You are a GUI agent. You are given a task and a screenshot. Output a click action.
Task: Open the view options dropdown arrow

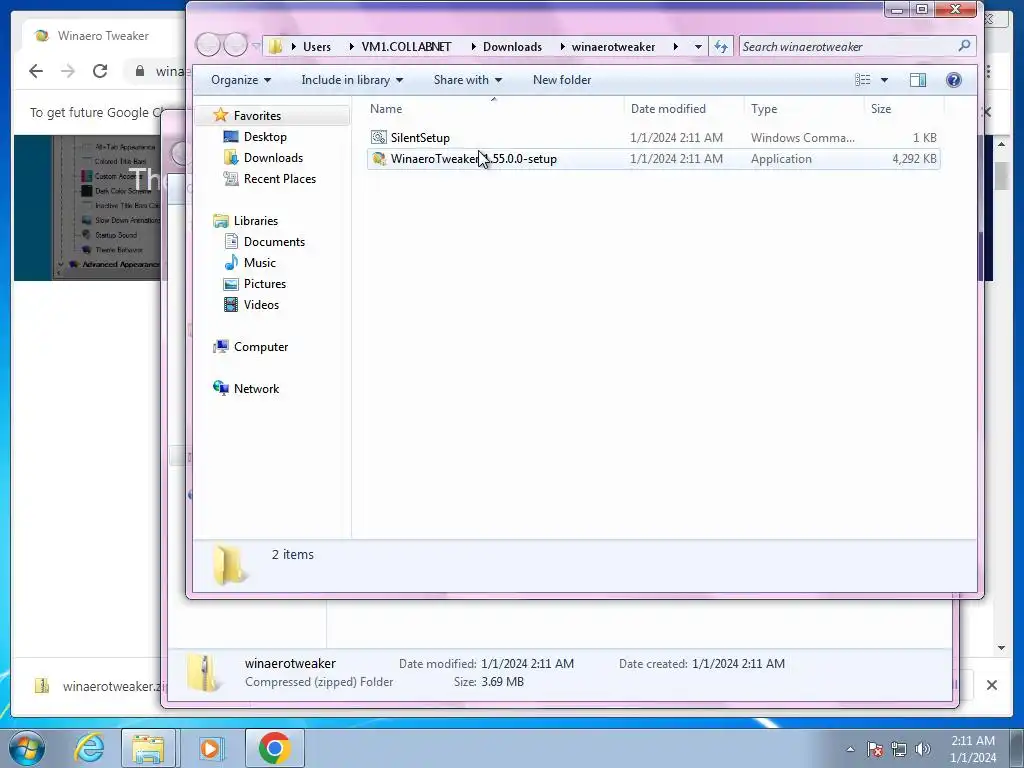[x=884, y=80]
